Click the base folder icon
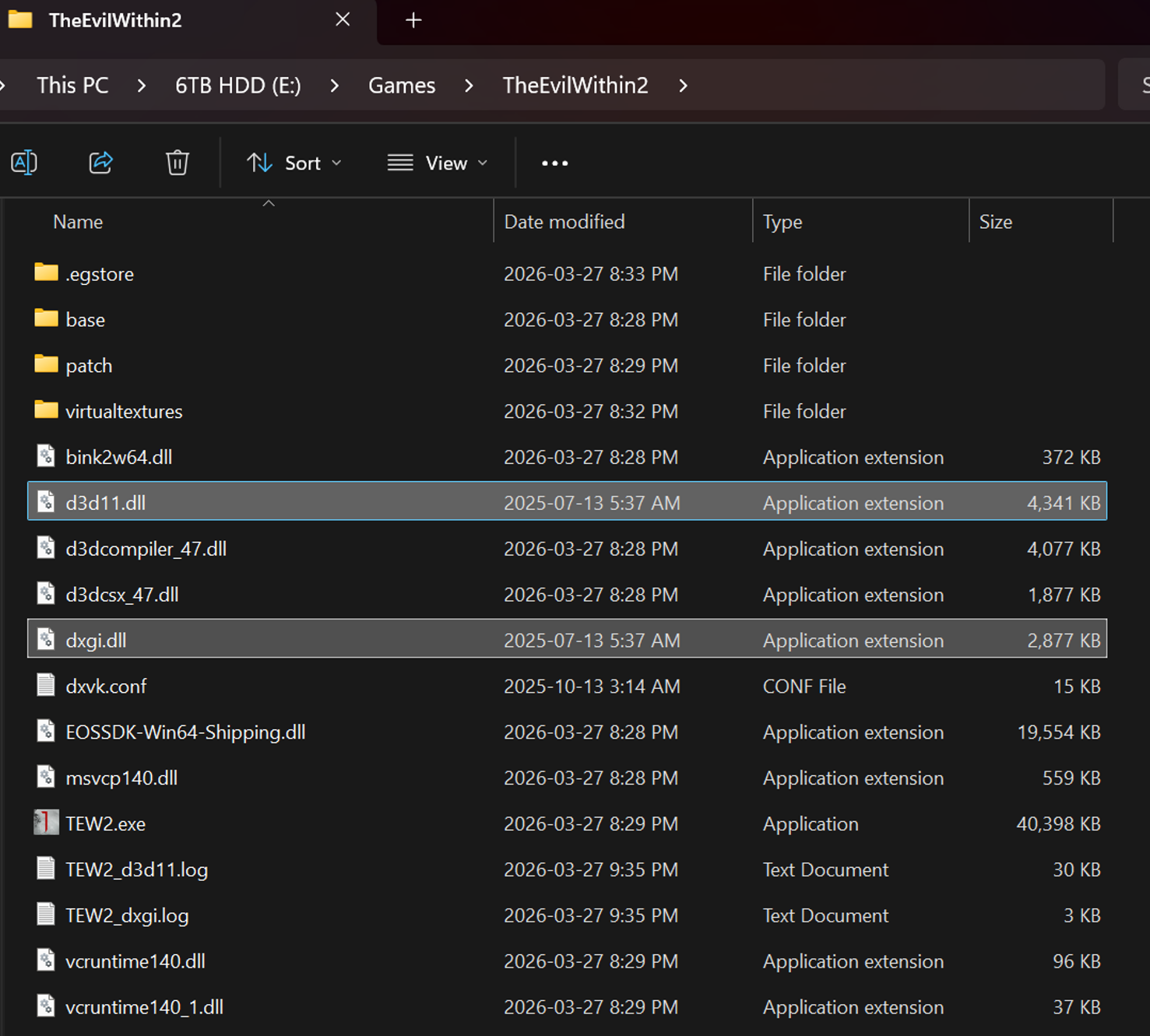Screen dimensions: 1150x1036 tap(47, 318)
